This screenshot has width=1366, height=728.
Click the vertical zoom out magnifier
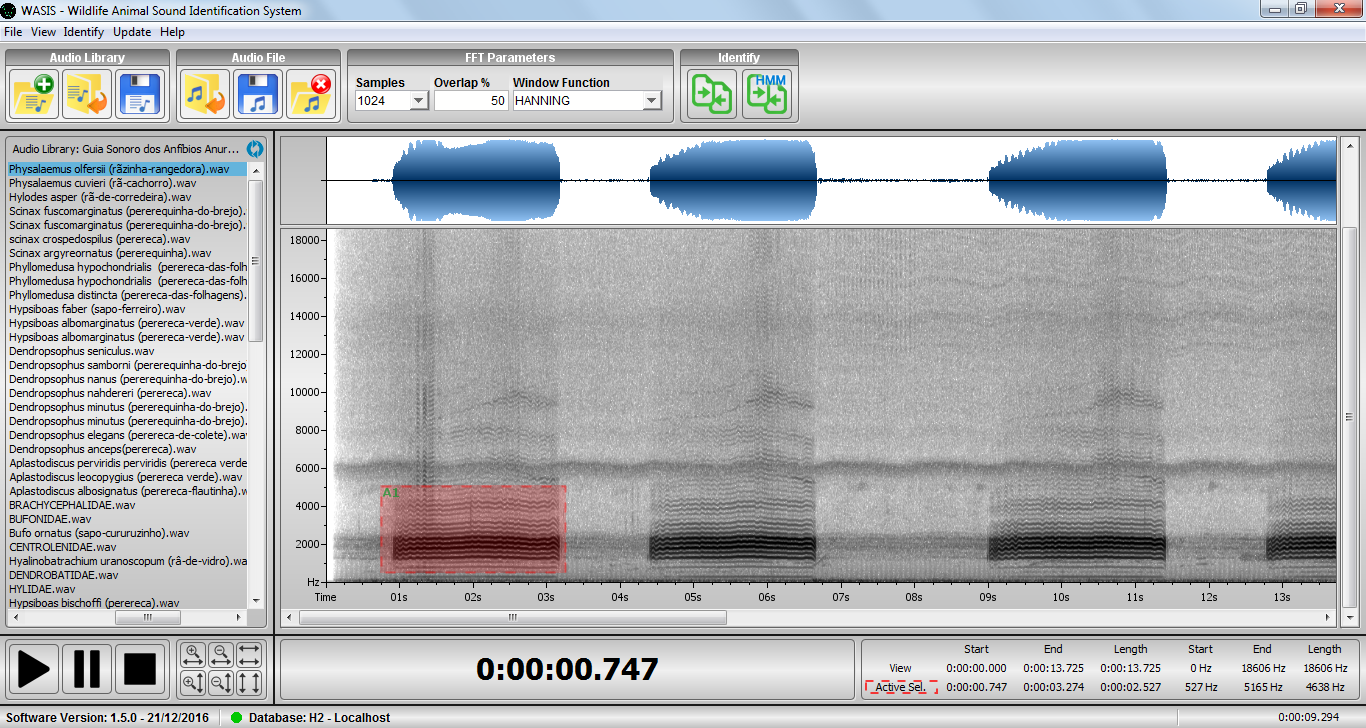(221, 683)
